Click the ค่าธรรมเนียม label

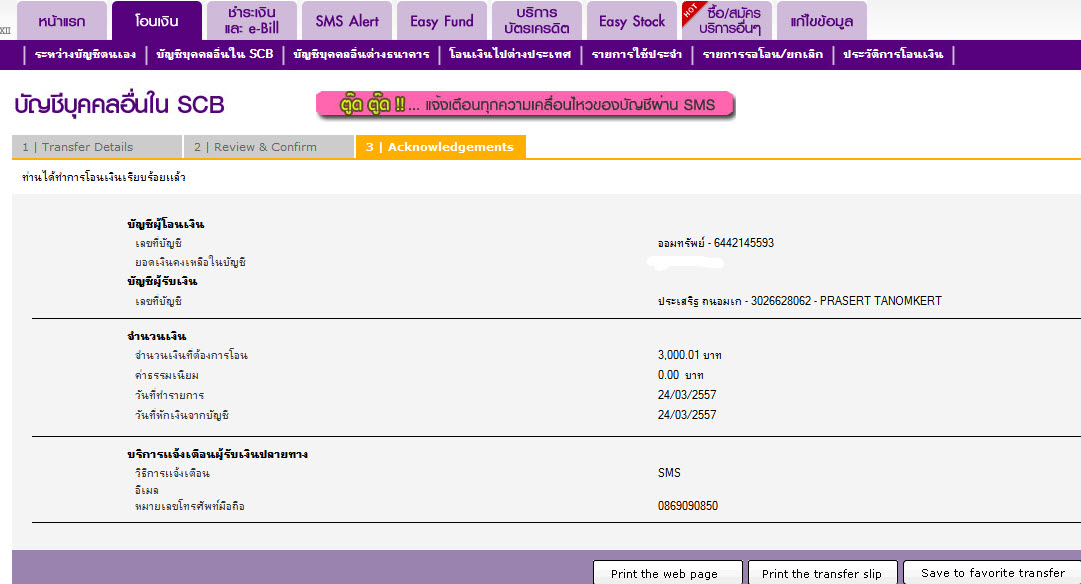[x=167, y=375]
